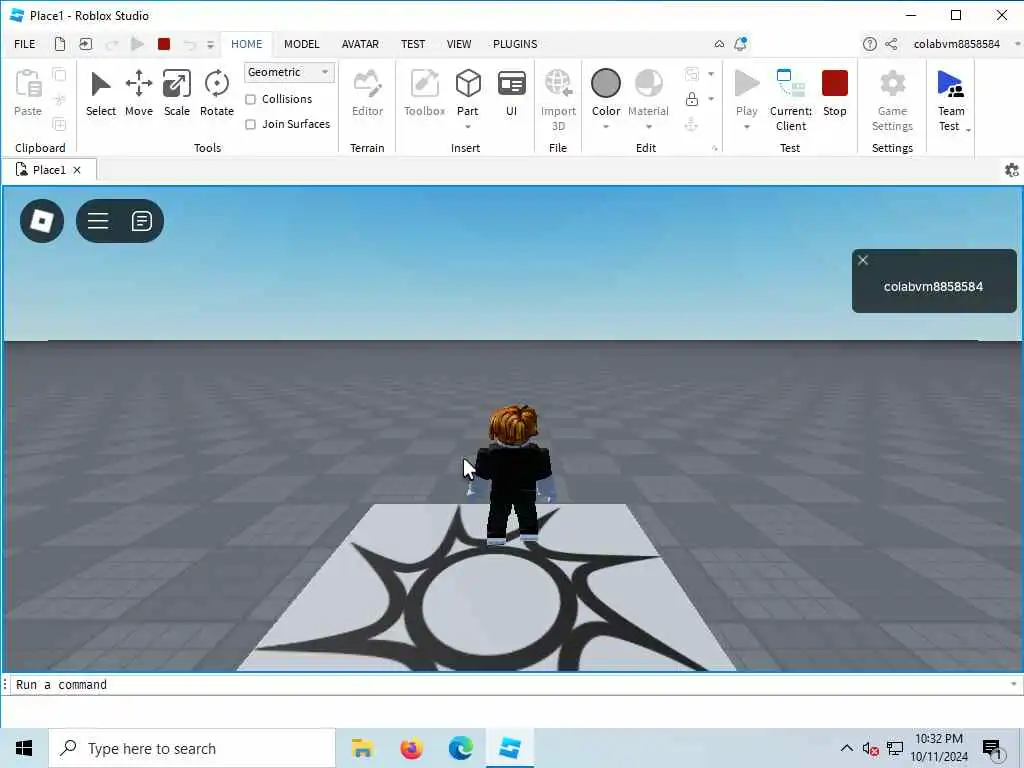Click Import 3D globe icon

(x=558, y=84)
